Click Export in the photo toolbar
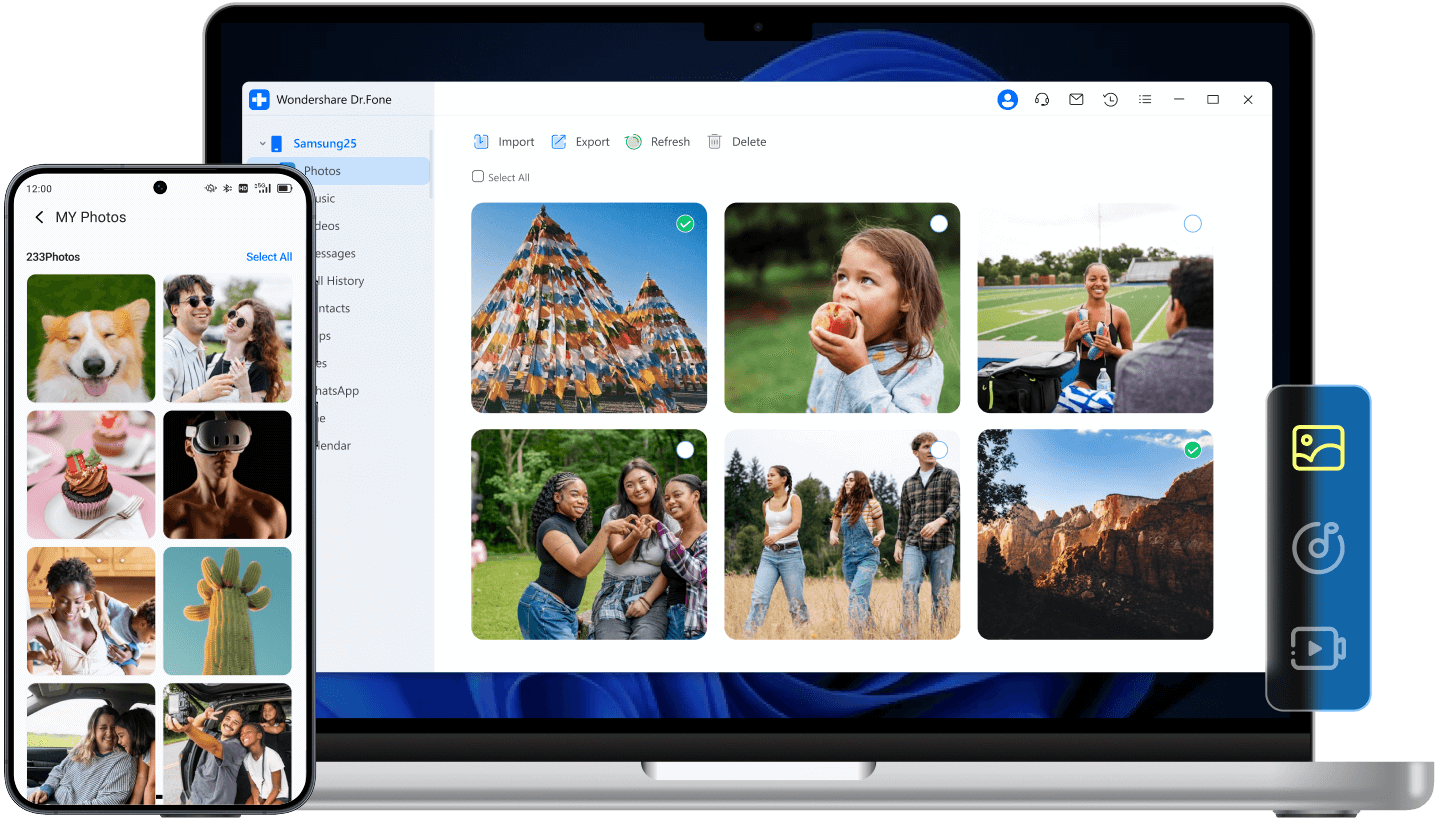 pos(580,142)
